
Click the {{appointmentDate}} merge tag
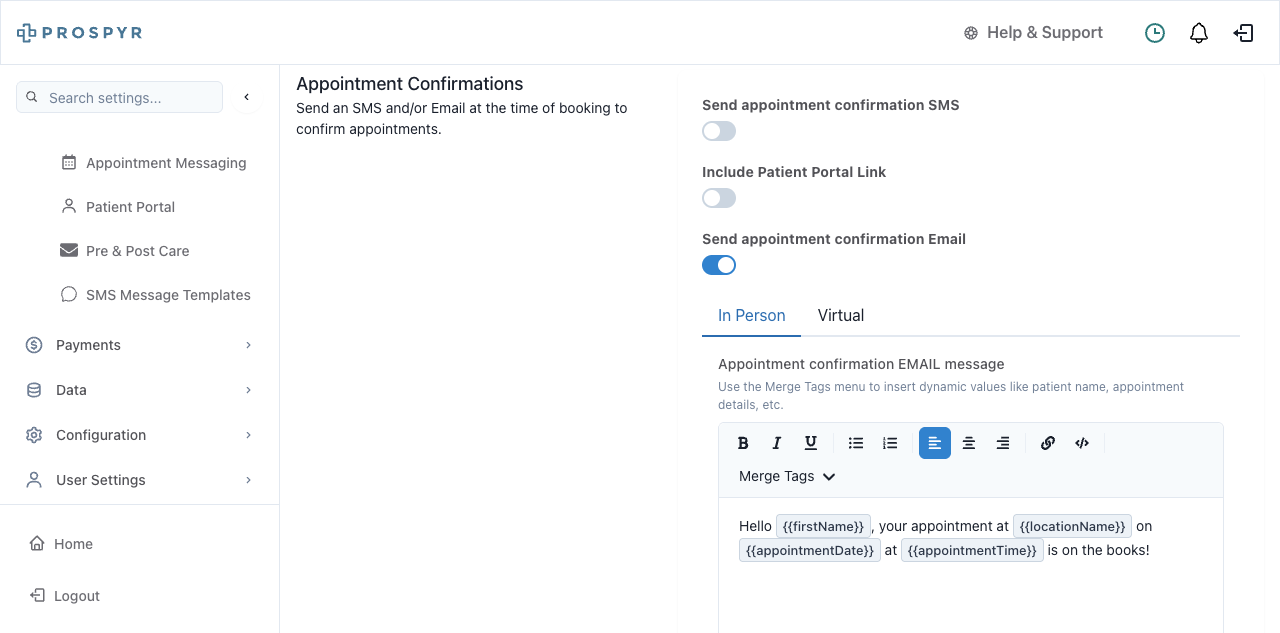pyautogui.click(x=810, y=550)
